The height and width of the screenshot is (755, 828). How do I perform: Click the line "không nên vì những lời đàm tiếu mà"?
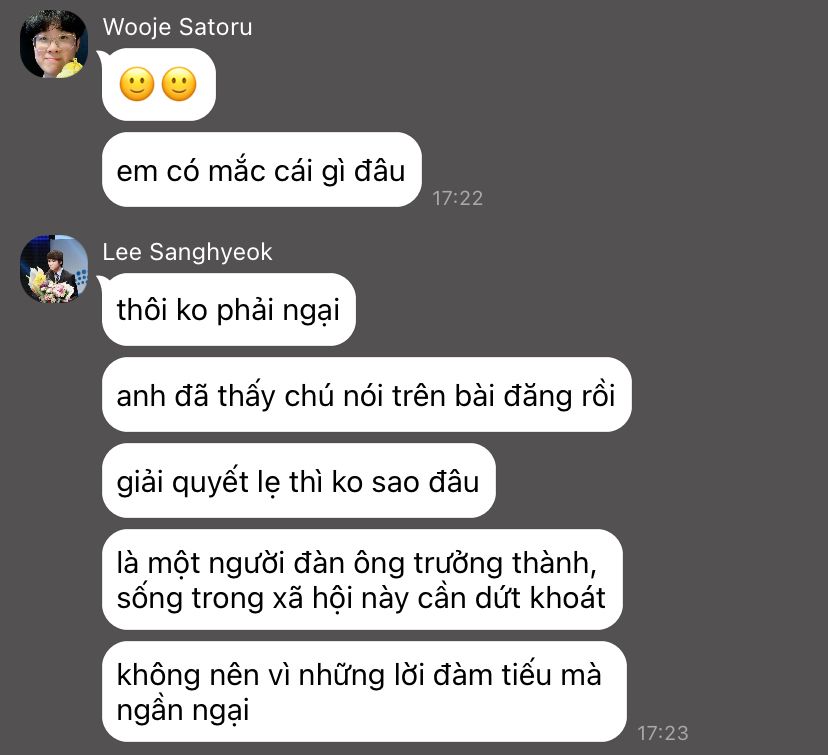[359, 675]
